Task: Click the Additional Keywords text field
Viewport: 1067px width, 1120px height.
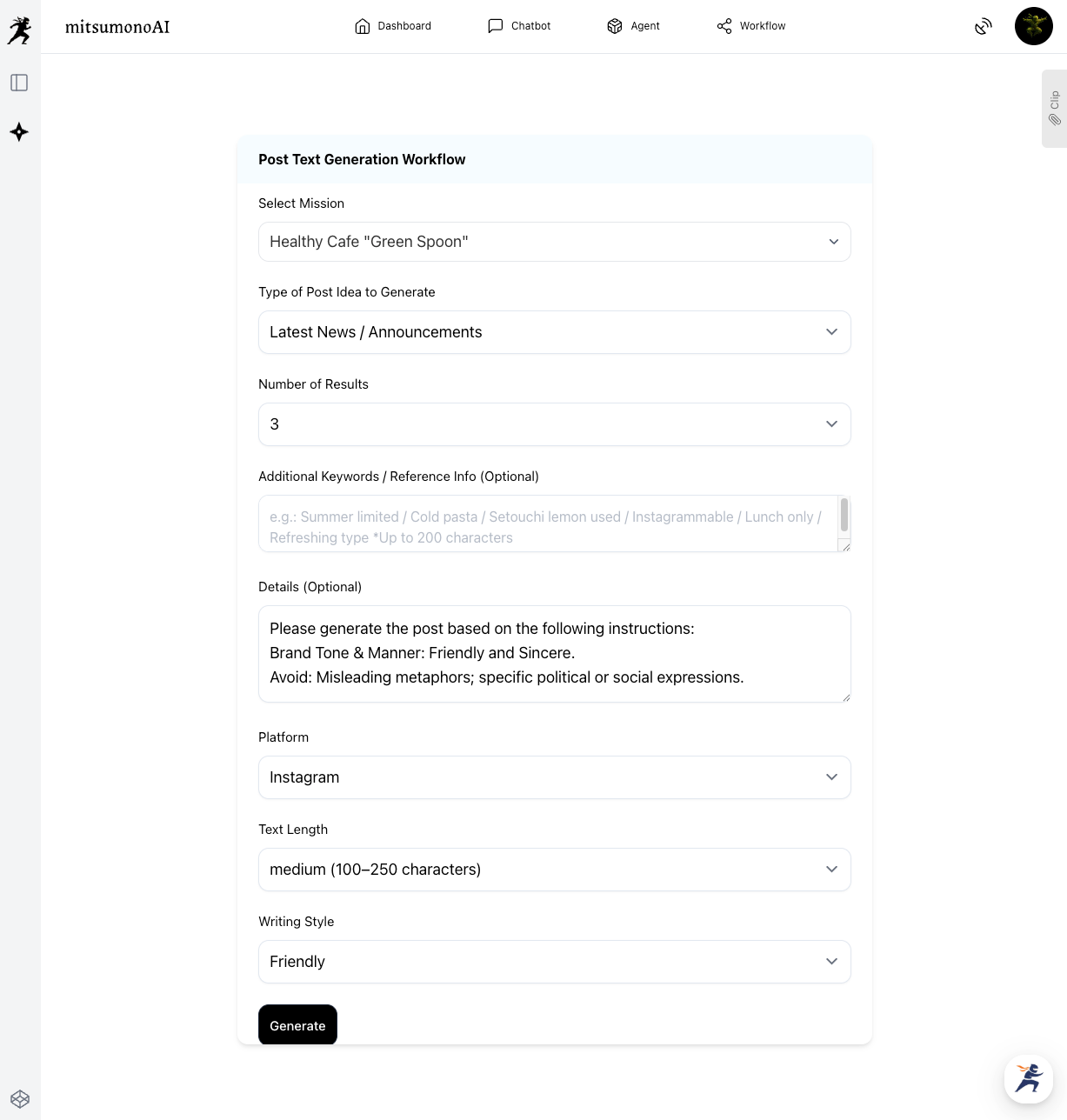Action: tap(546, 524)
